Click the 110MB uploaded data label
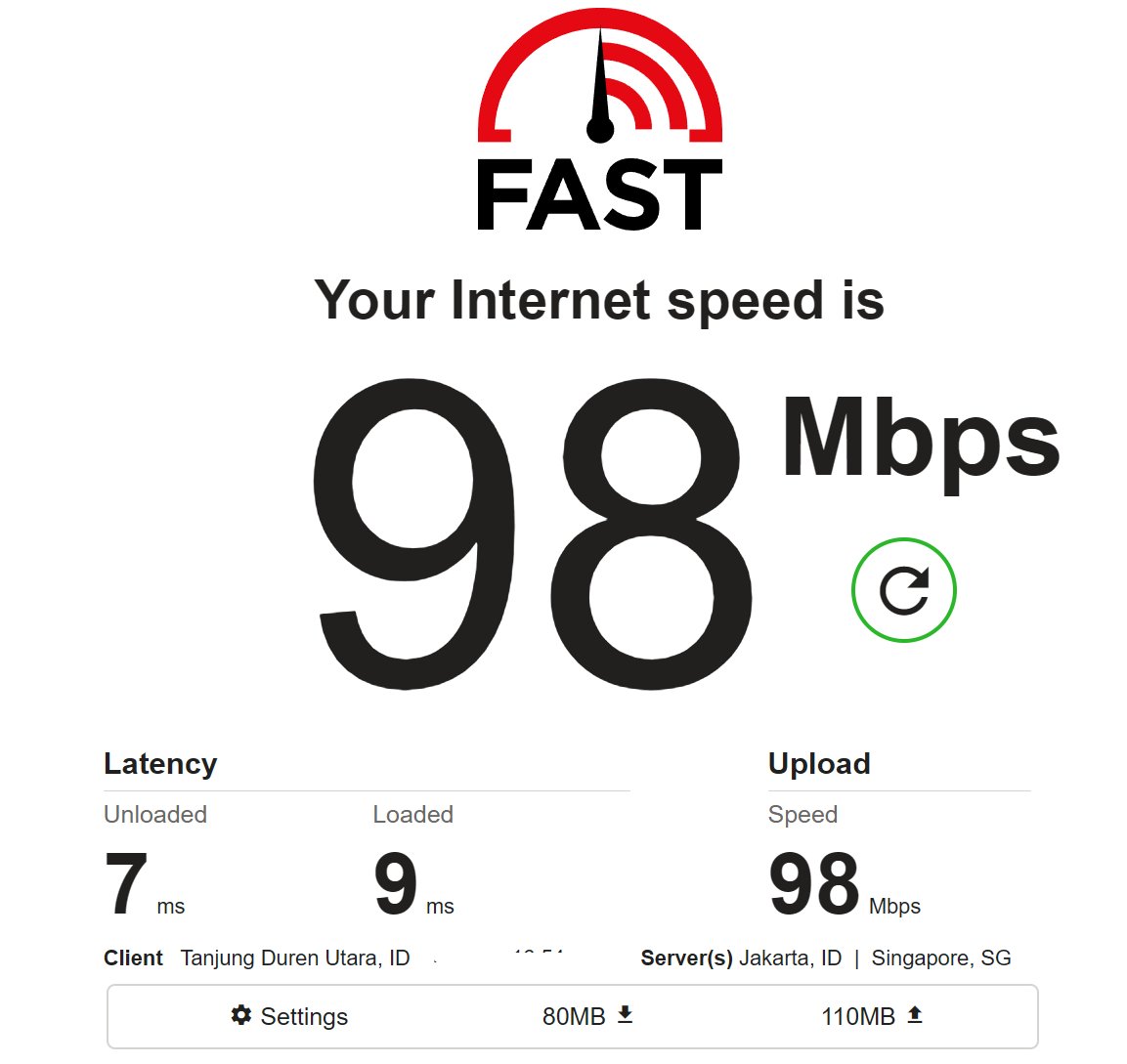This screenshot has height=1064, width=1127. [x=858, y=1016]
